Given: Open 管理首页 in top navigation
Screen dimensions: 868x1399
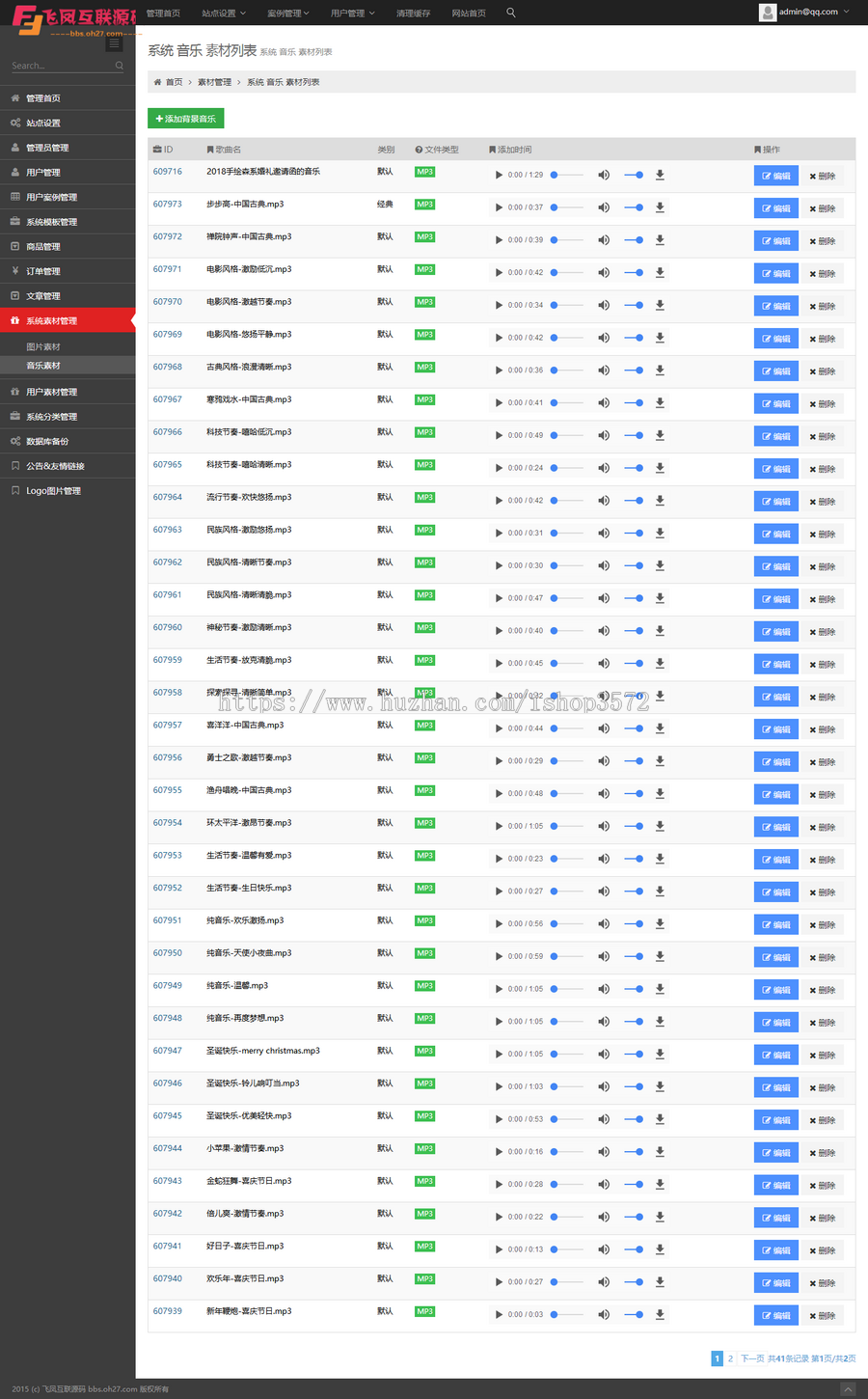Looking at the screenshot, I should pyautogui.click(x=163, y=14).
